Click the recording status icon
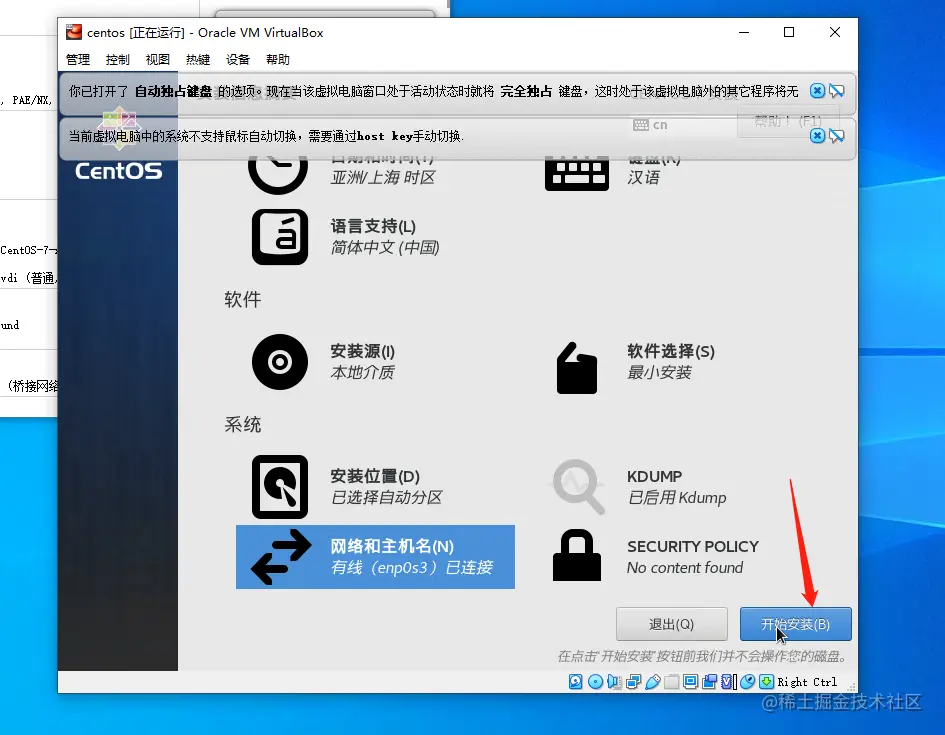The height and width of the screenshot is (735, 945). [x=710, y=682]
